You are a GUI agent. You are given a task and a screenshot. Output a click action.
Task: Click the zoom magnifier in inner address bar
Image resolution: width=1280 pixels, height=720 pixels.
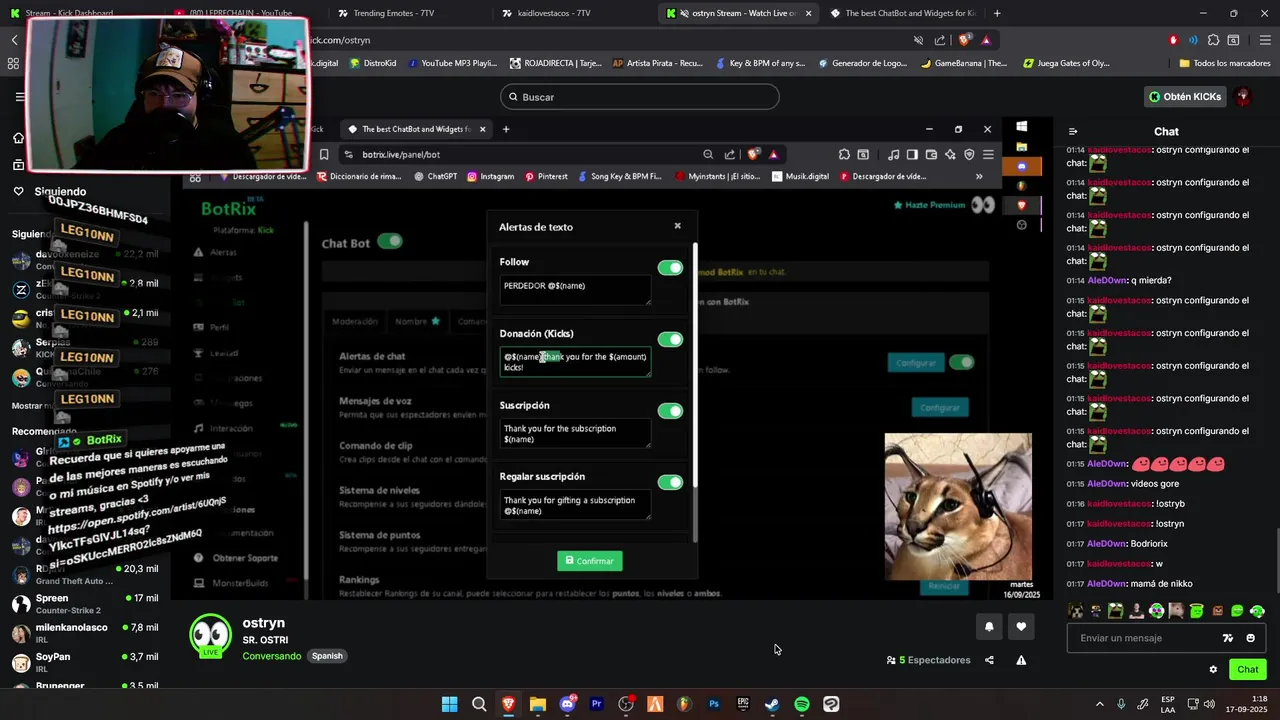click(x=708, y=154)
